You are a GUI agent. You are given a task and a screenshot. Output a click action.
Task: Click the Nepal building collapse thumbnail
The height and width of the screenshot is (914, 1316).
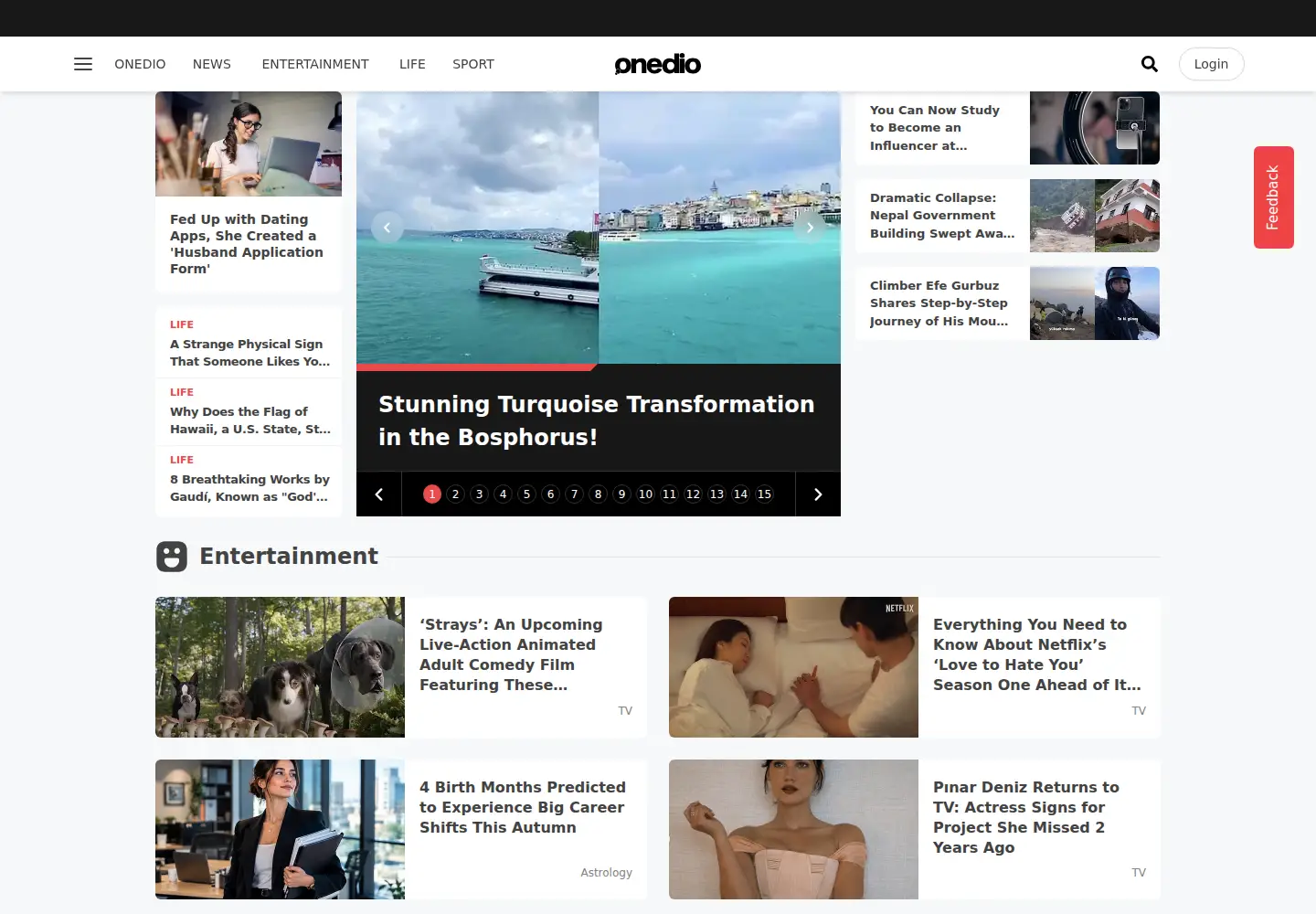[1095, 216]
